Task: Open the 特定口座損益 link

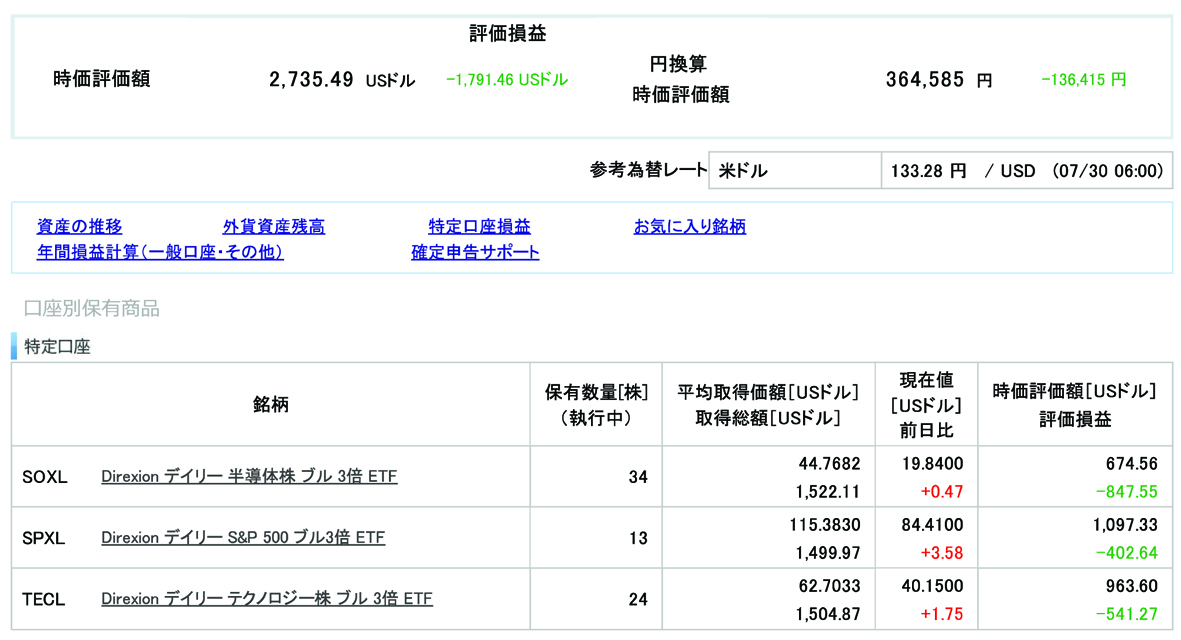Action: click(479, 226)
